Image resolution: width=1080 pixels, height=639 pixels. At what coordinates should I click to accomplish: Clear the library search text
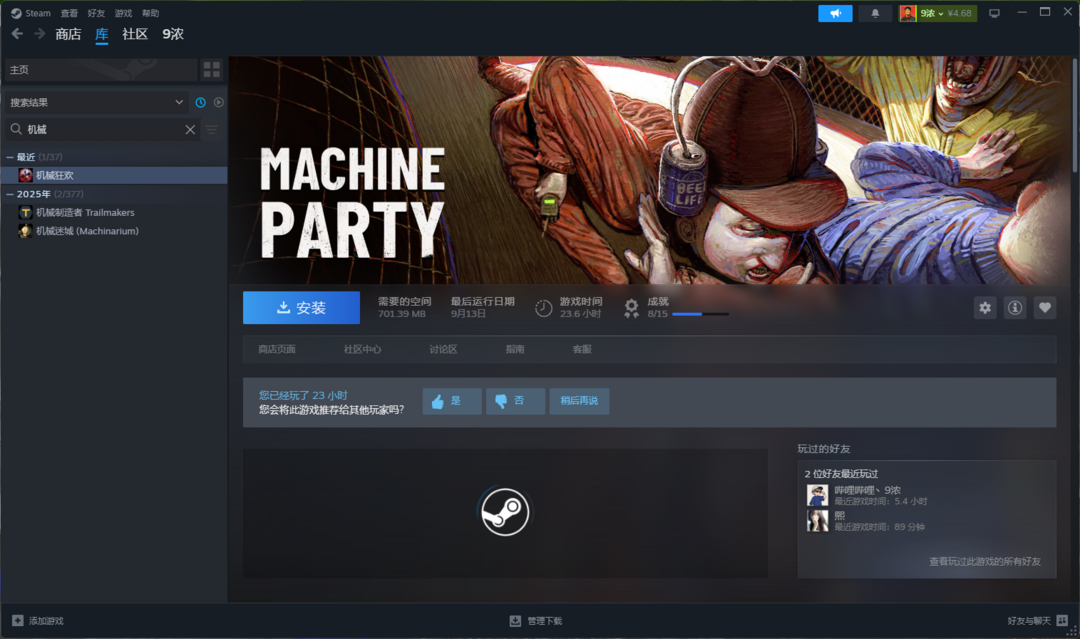pos(190,129)
